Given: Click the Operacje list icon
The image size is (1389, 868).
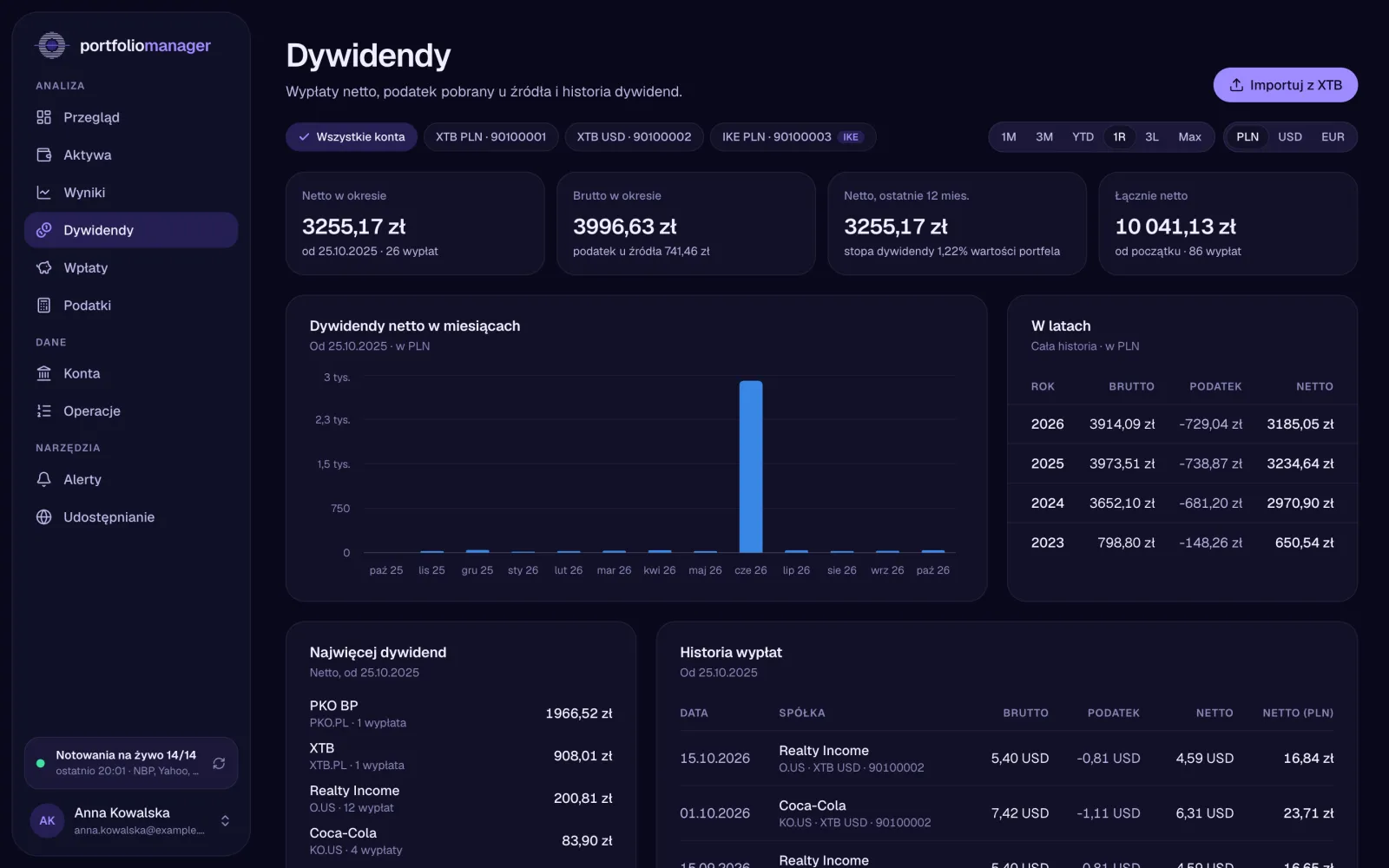Looking at the screenshot, I should click(x=44, y=411).
